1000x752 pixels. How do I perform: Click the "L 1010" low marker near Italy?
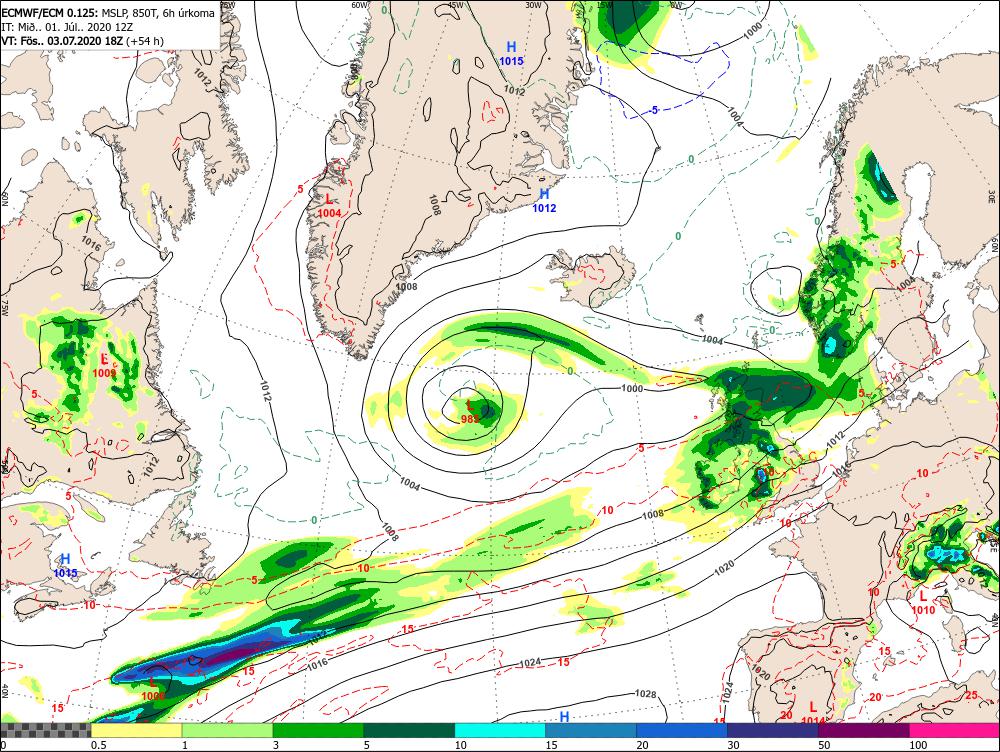point(923,603)
